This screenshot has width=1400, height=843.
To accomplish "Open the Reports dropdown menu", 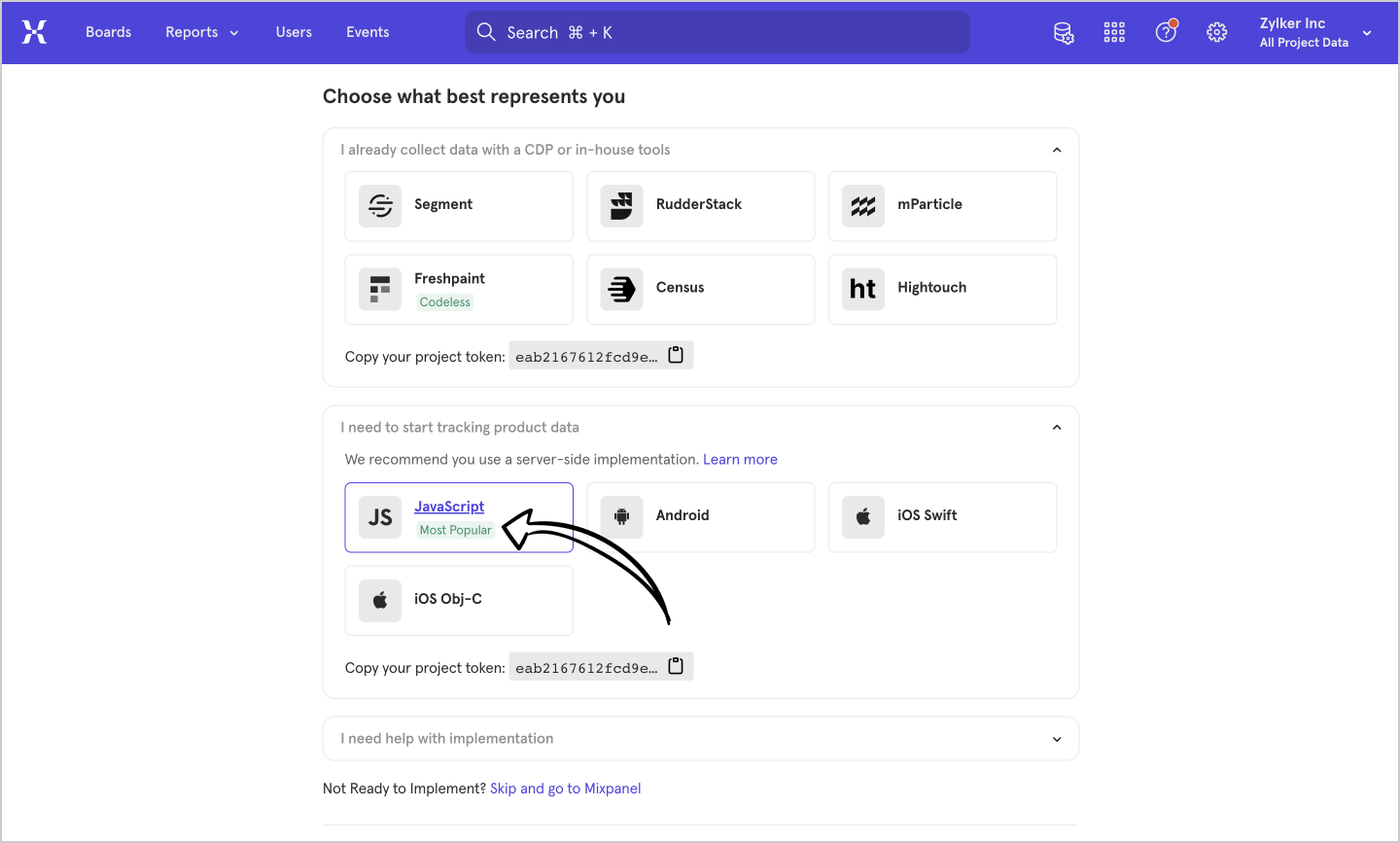I will point(201,32).
